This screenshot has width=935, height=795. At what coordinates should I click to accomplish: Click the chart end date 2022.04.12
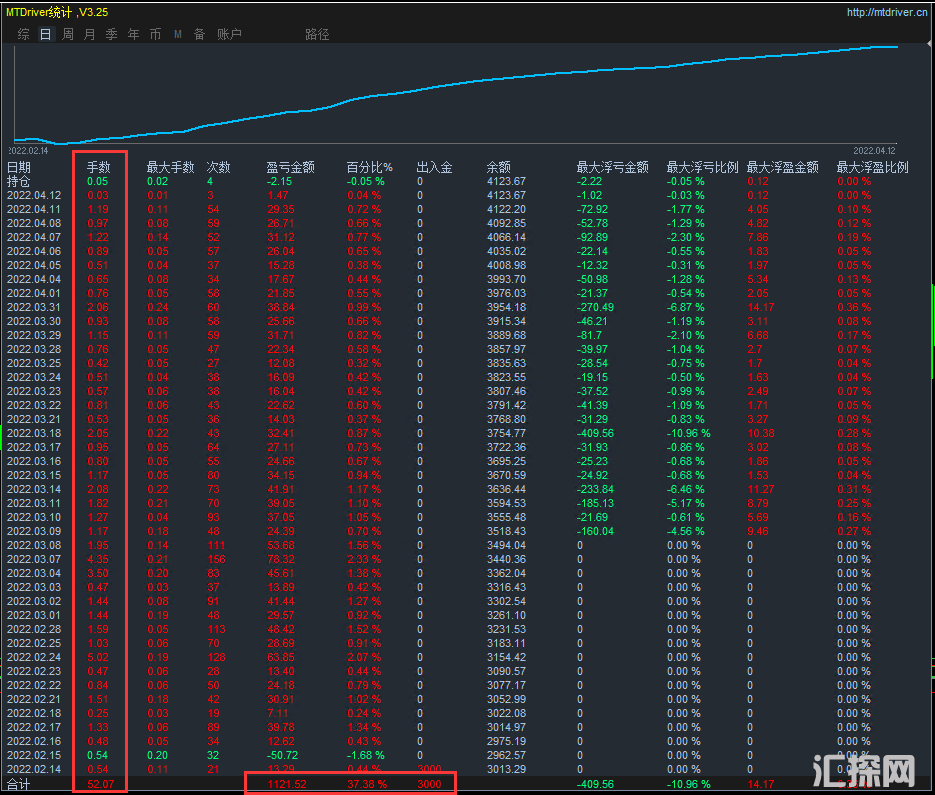(874, 151)
